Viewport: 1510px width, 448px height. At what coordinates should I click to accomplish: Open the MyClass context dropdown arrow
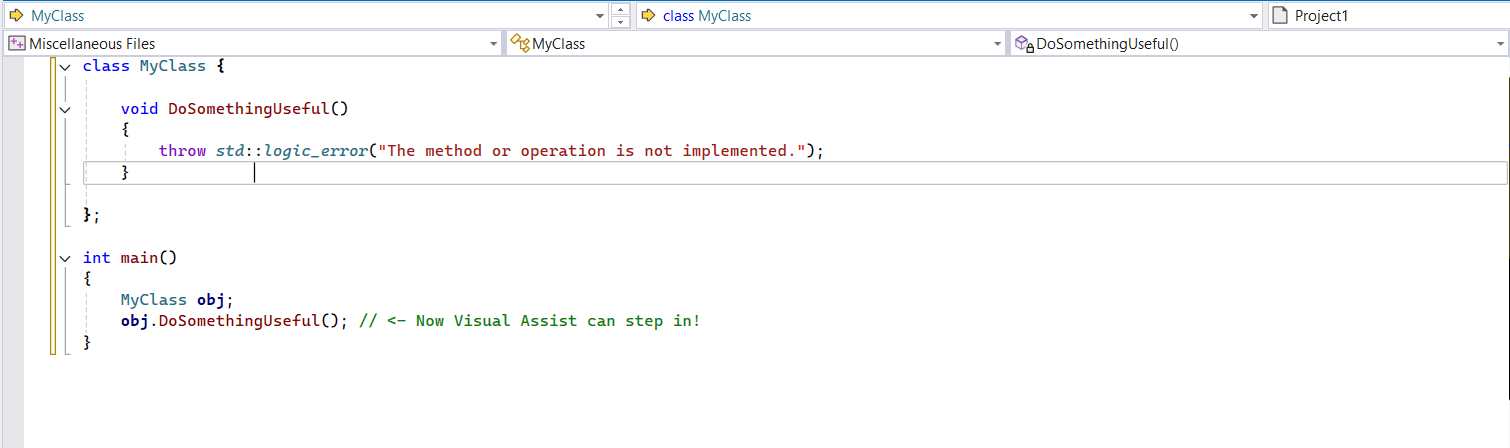[x=600, y=16]
